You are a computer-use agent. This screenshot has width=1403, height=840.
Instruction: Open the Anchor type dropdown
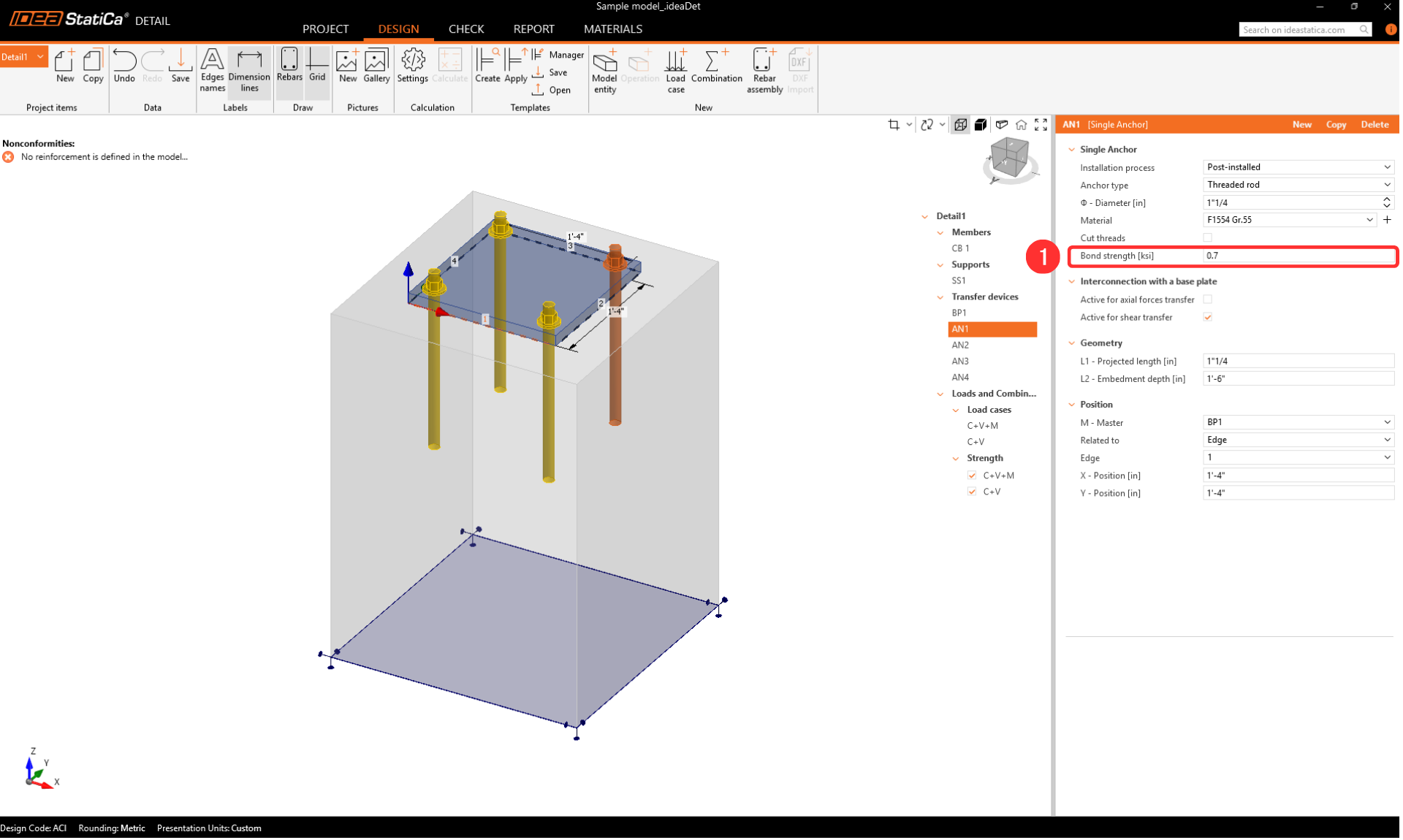point(1298,185)
